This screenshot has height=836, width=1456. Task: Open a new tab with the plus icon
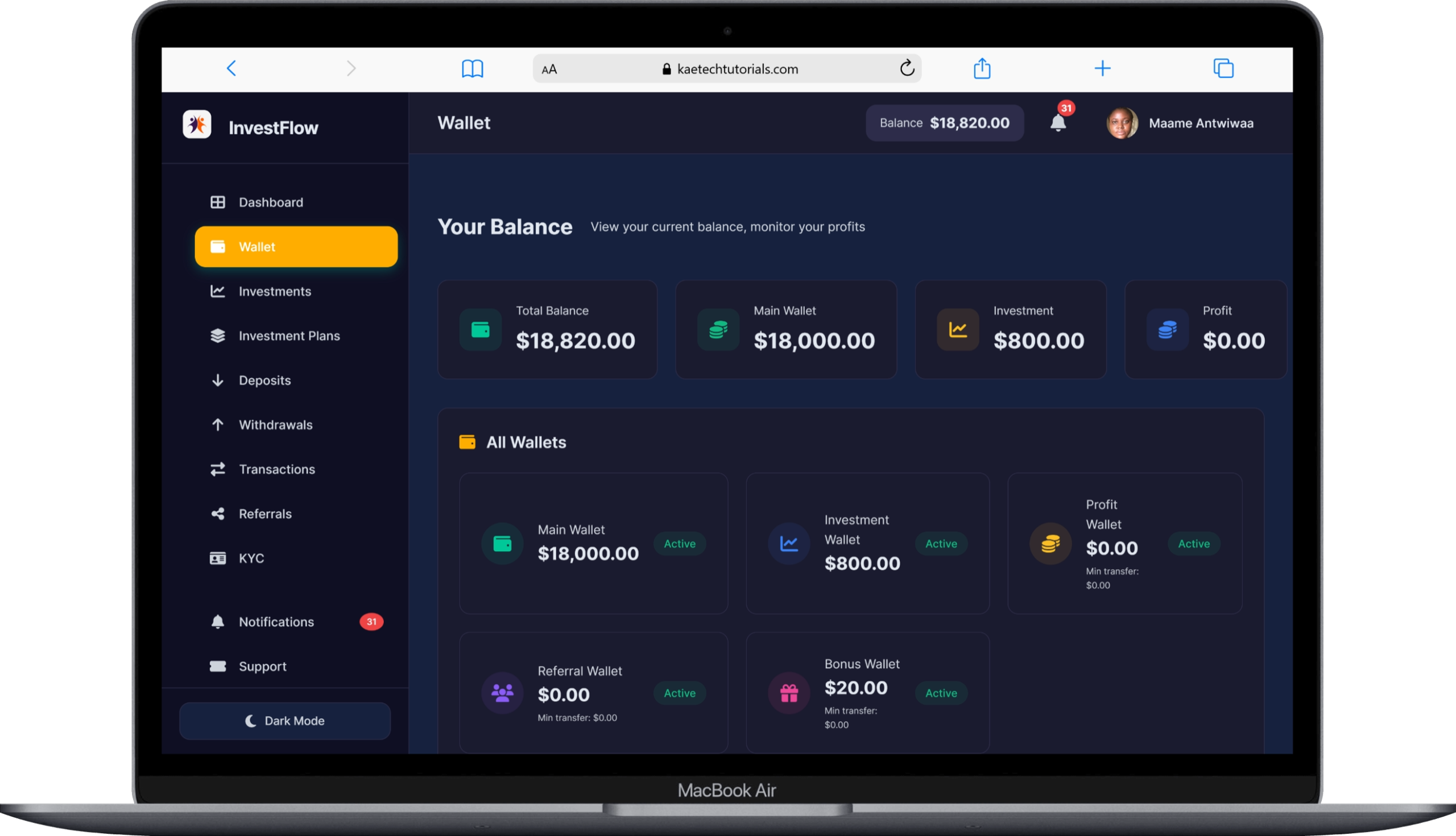(1102, 68)
